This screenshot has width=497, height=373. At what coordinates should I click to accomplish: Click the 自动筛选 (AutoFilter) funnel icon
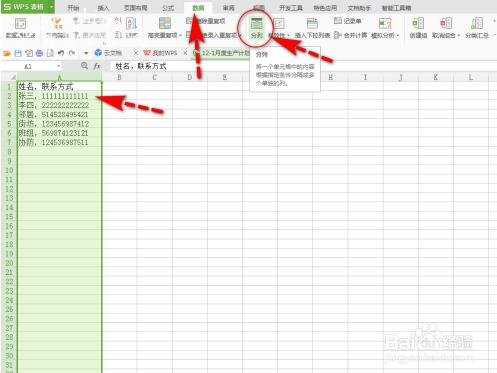(57, 23)
